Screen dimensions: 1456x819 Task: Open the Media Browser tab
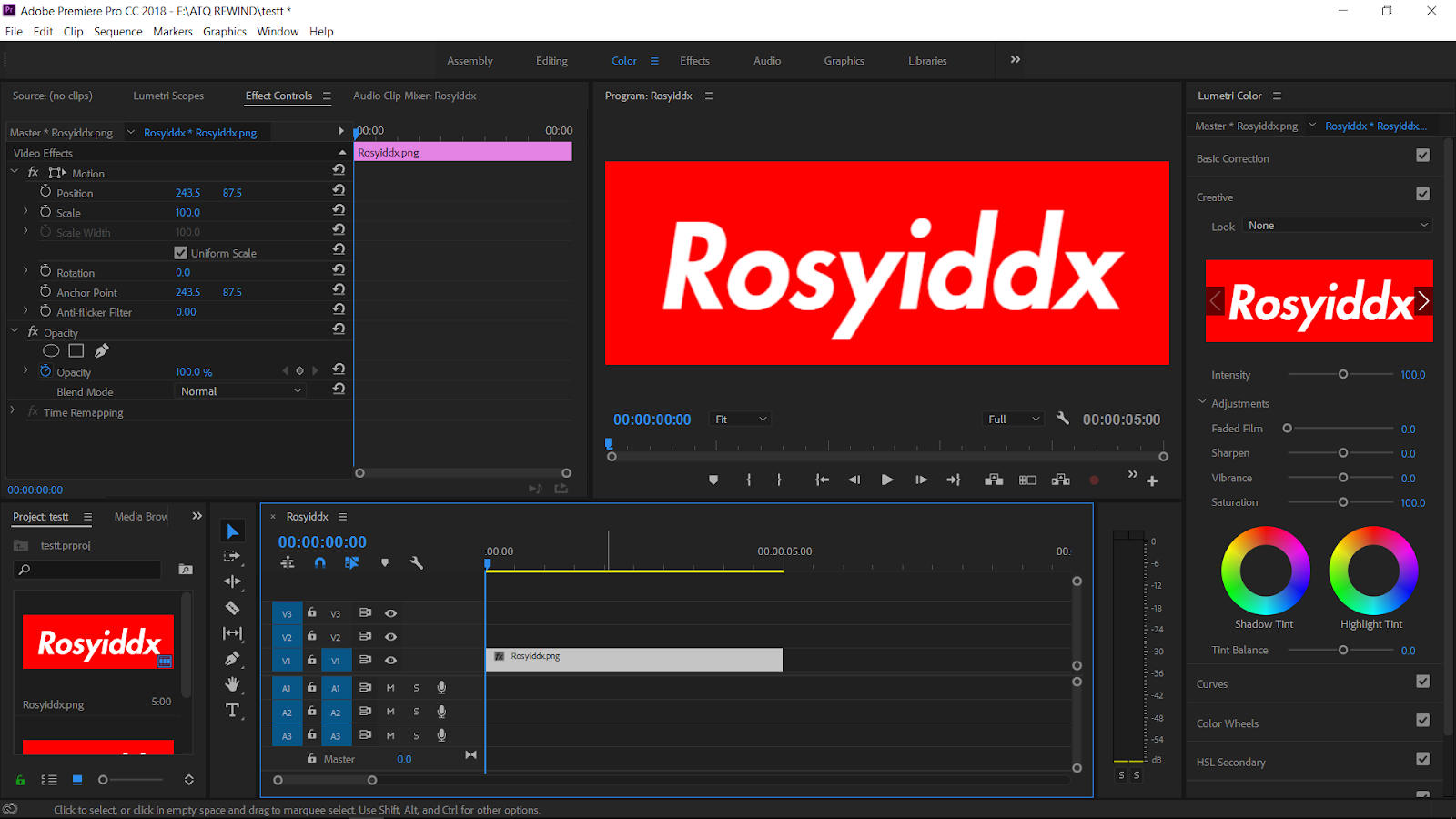pyautogui.click(x=141, y=517)
